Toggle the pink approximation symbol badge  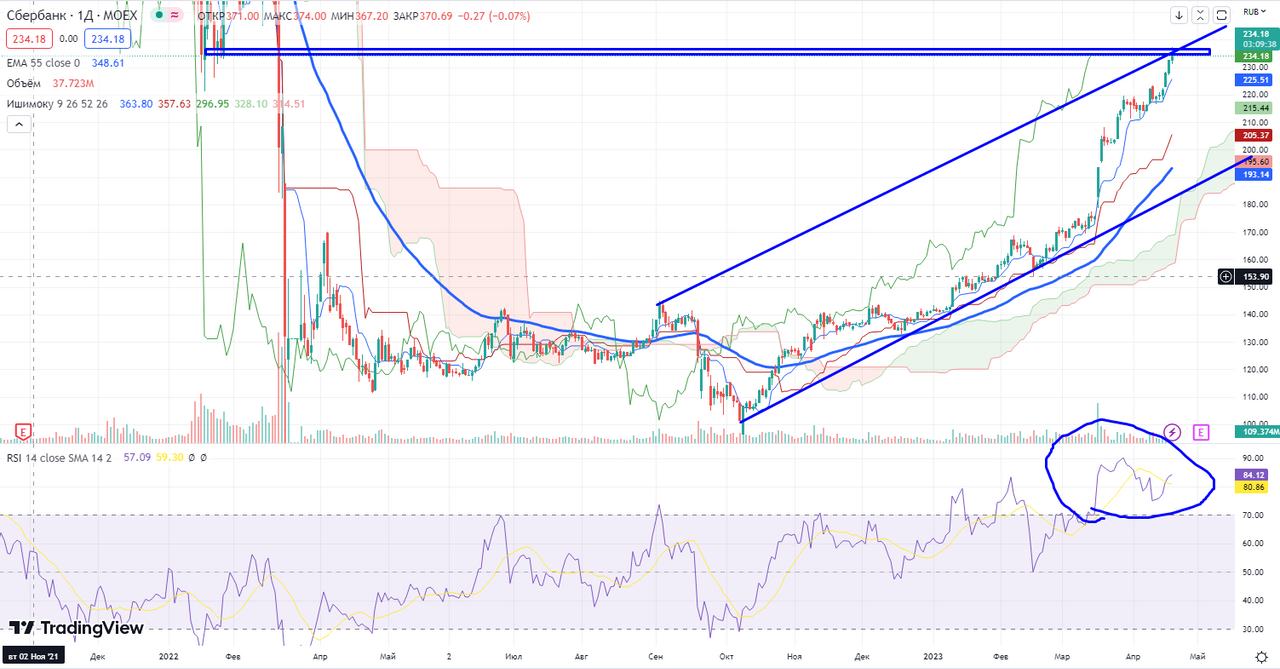[176, 16]
